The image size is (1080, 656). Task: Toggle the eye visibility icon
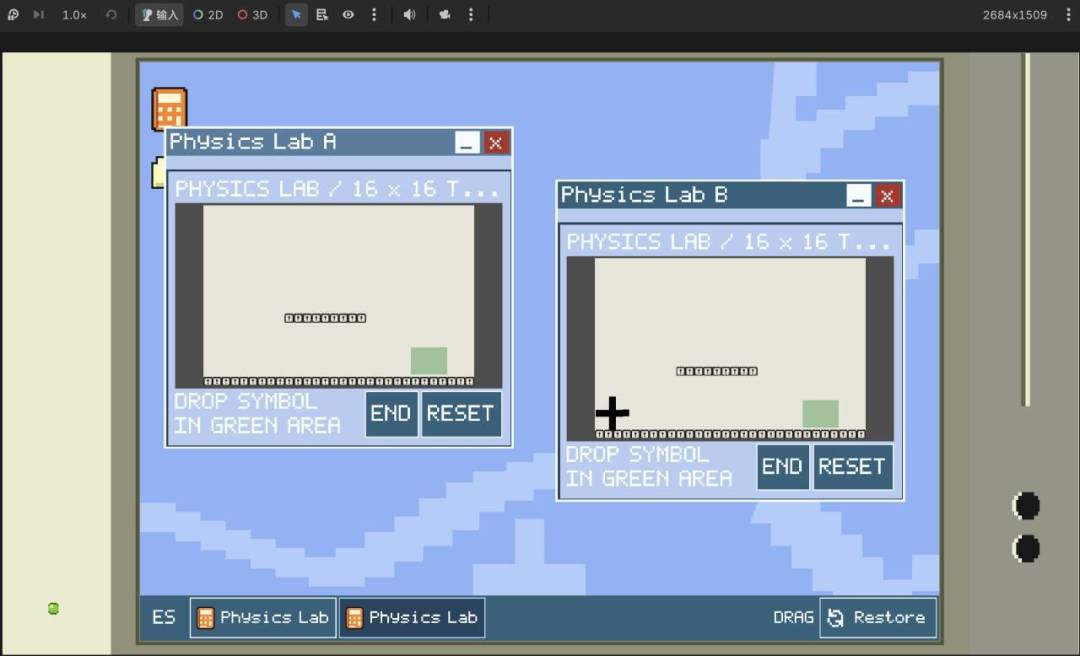coord(349,14)
